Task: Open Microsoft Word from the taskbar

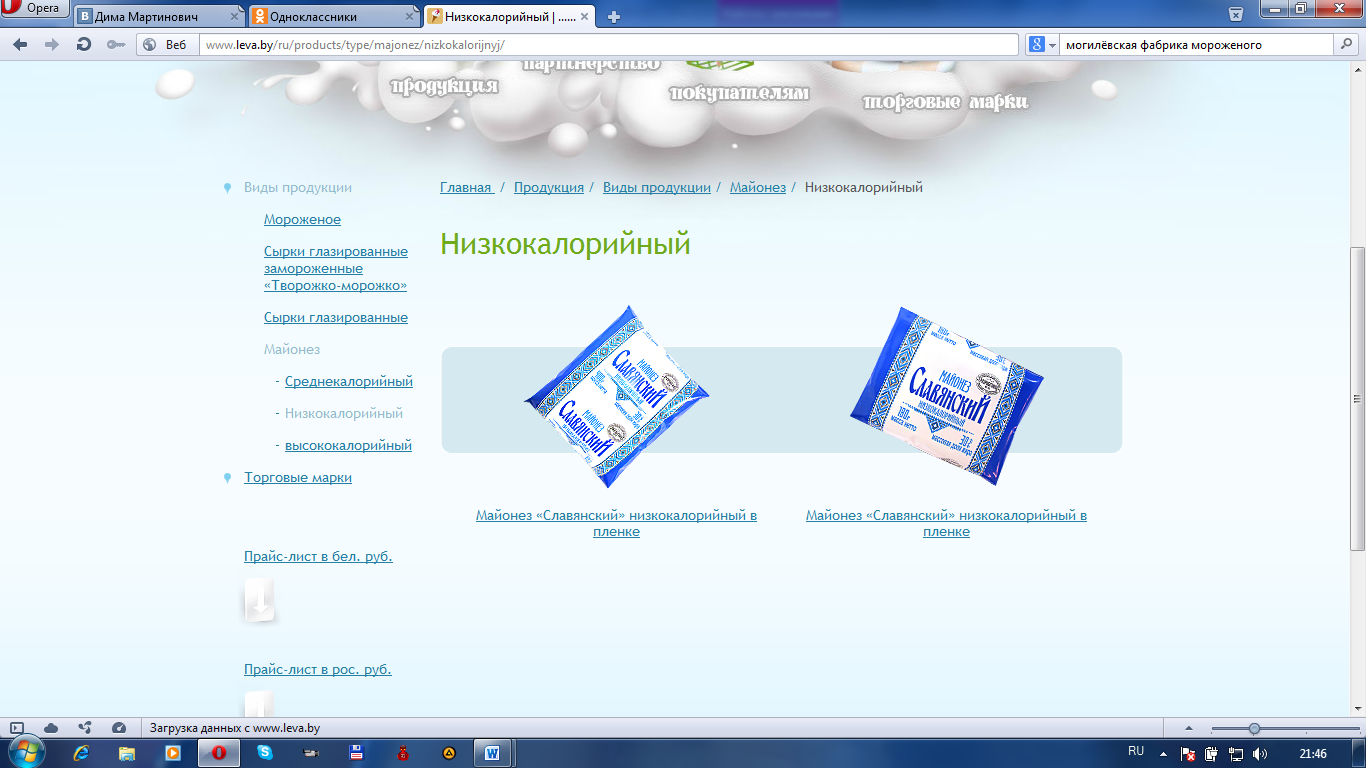Action: coord(493,753)
